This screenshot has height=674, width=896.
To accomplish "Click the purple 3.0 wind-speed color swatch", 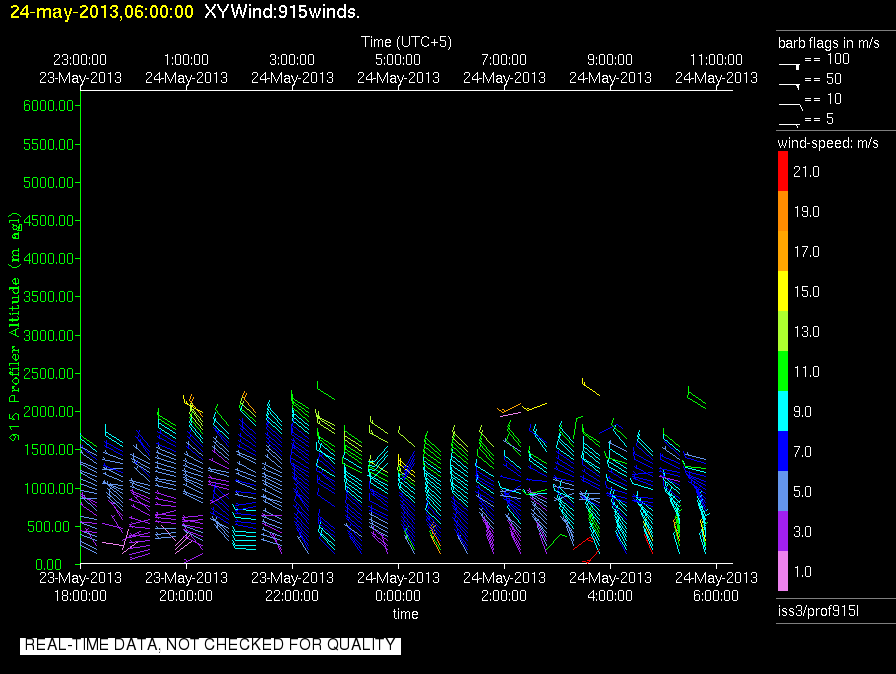I will pyautogui.click(x=783, y=531).
